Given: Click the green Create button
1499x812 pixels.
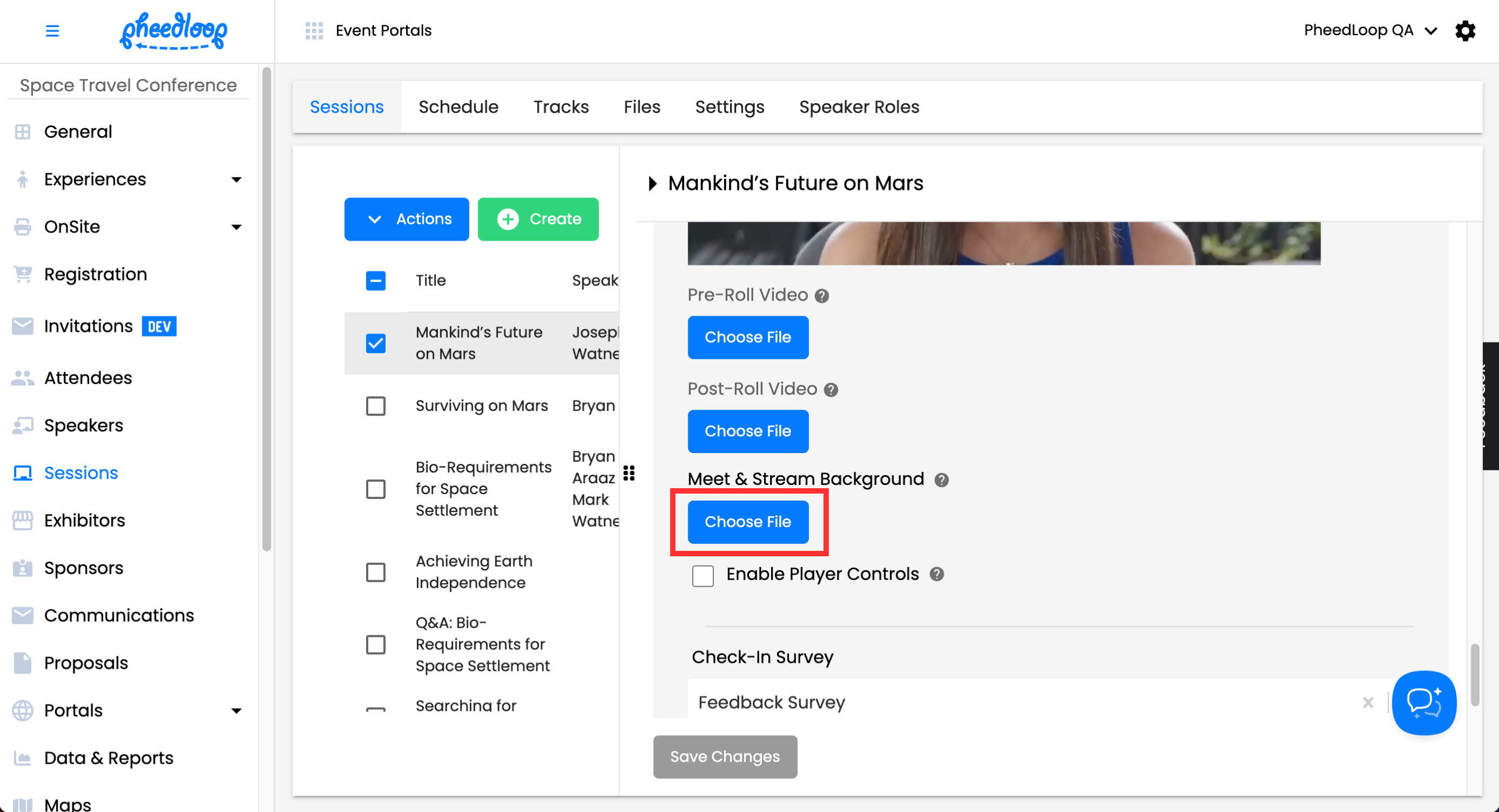Looking at the screenshot, I should click(538, 219).
